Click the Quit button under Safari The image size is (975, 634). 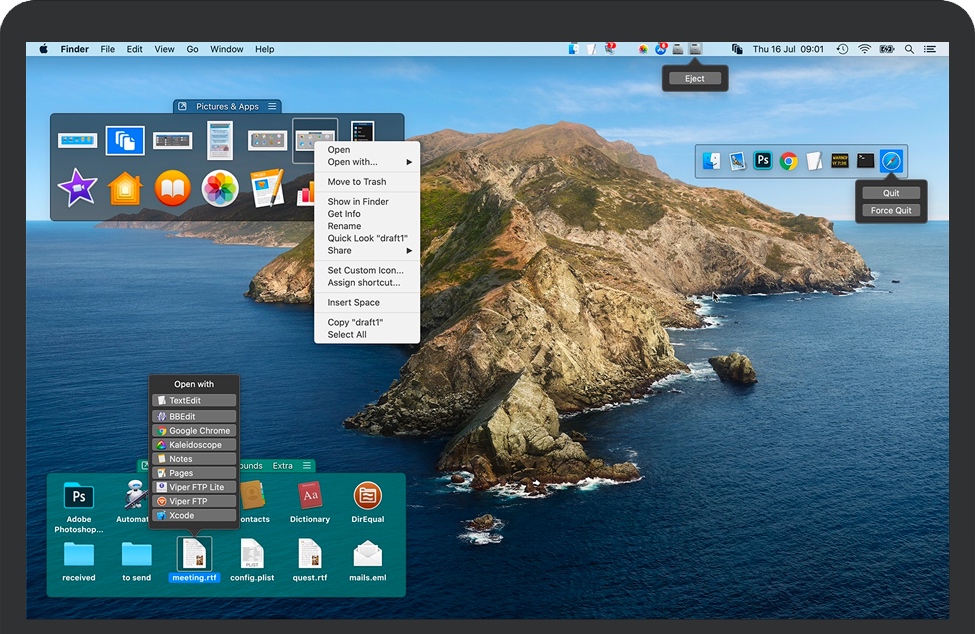890,193
